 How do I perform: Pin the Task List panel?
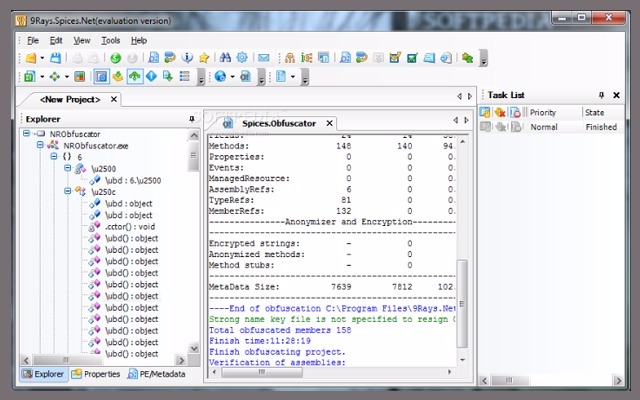(601, 95)
